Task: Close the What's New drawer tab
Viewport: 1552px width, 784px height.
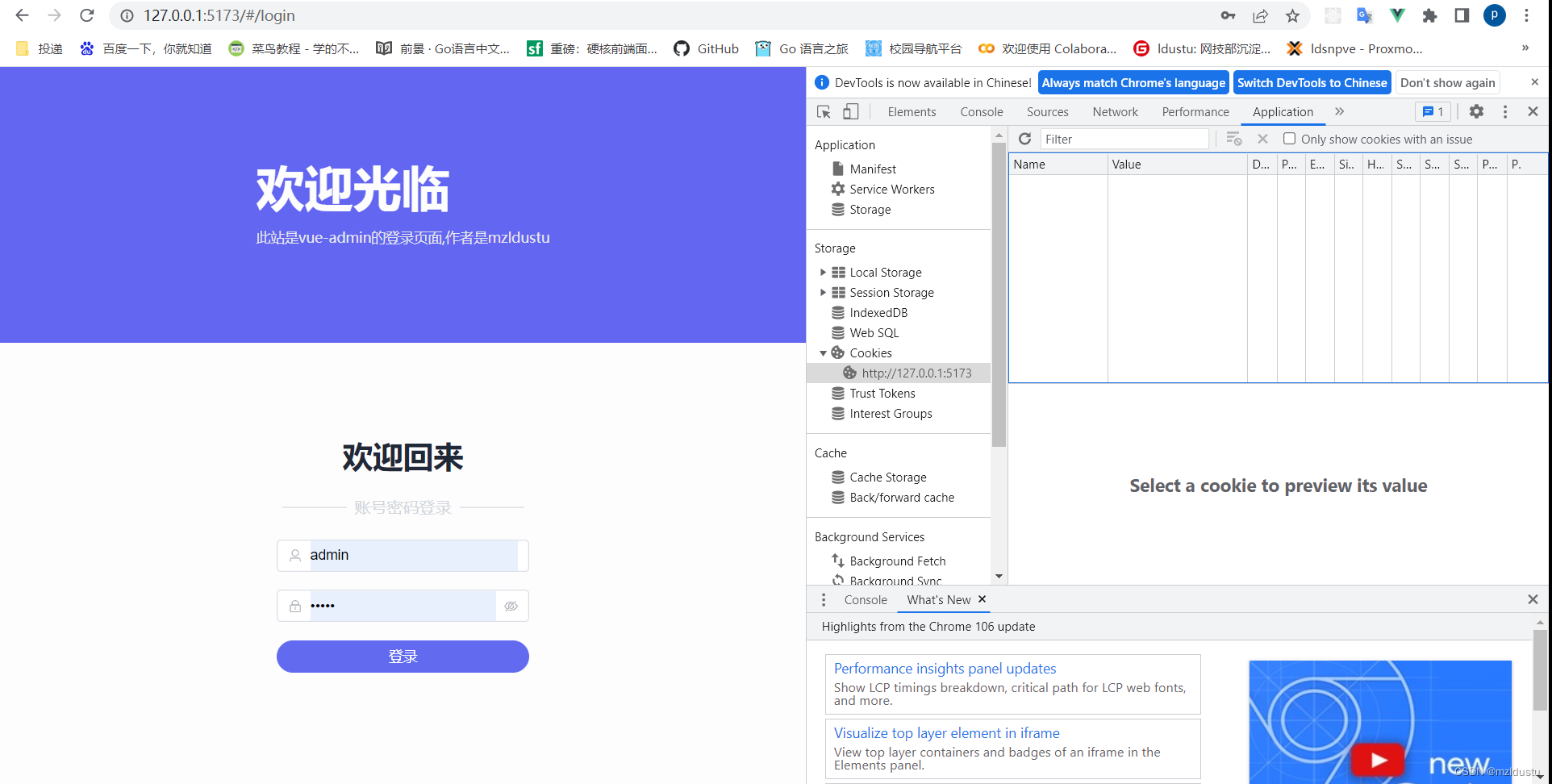Action: (x=982, y=599)
